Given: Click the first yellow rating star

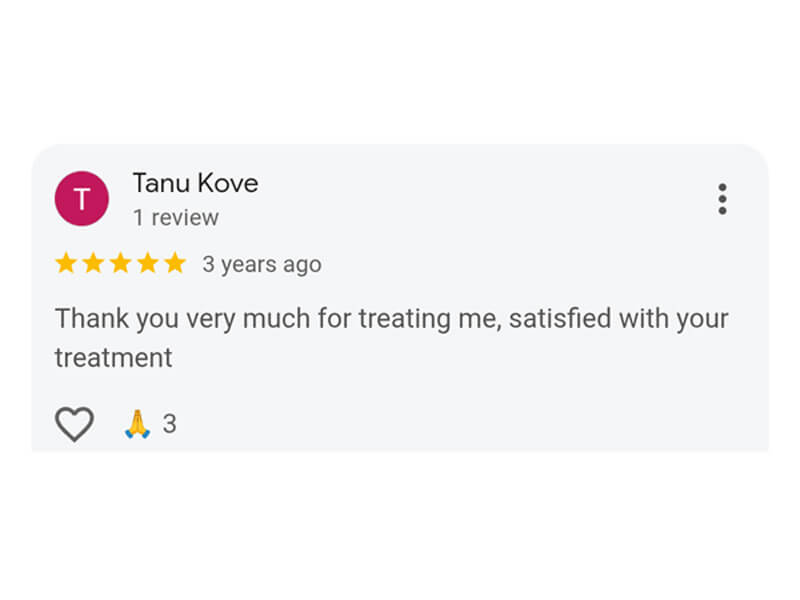Looking at the screenshot, I should point(66,264).
